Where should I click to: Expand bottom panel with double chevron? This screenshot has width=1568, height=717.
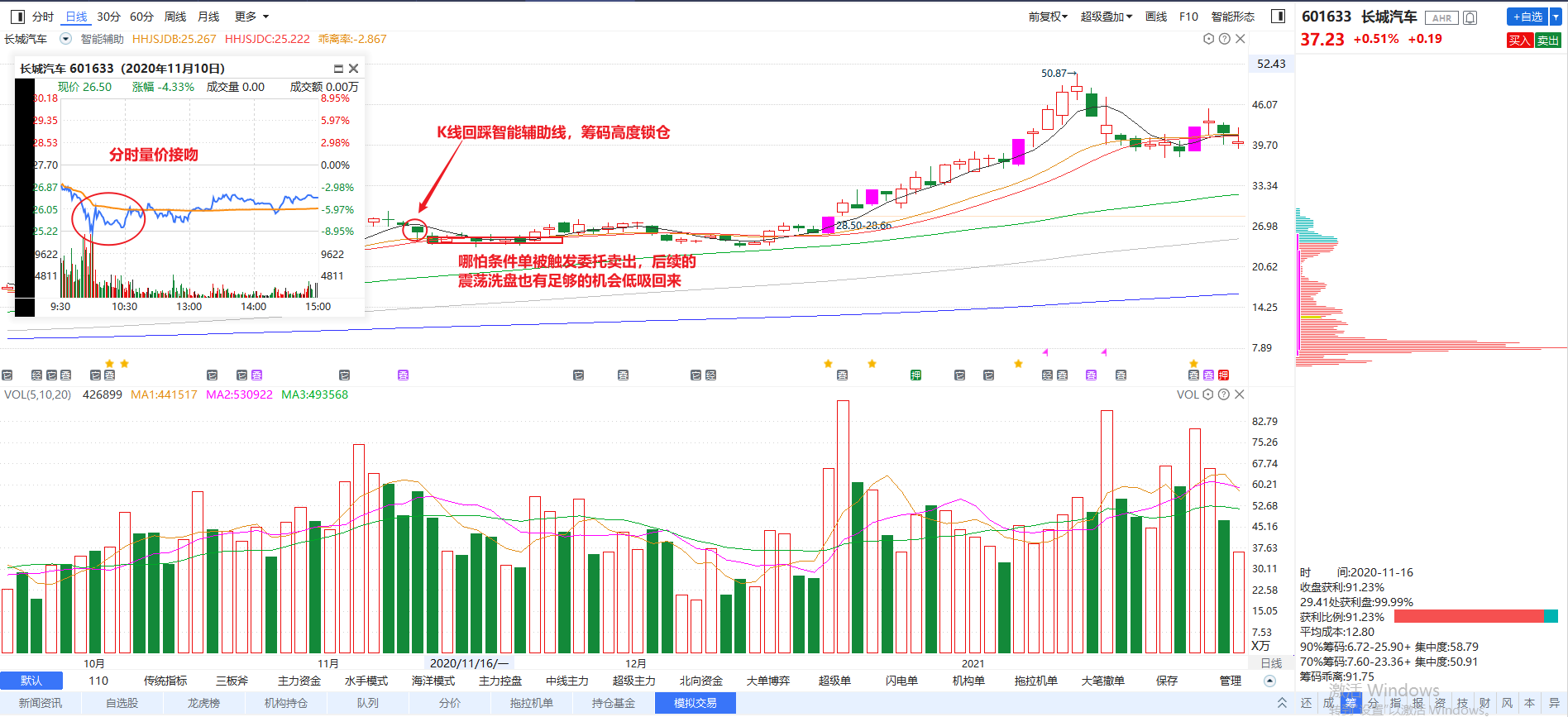click(x=1282, y=703)
